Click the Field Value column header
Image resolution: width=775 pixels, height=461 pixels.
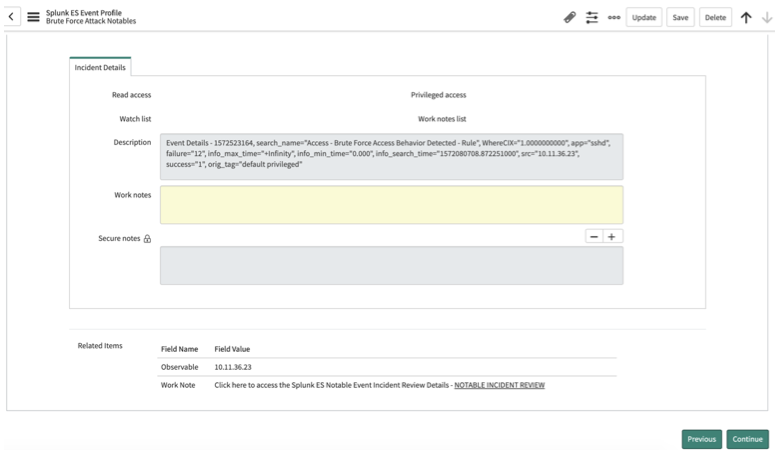(232, 349)
